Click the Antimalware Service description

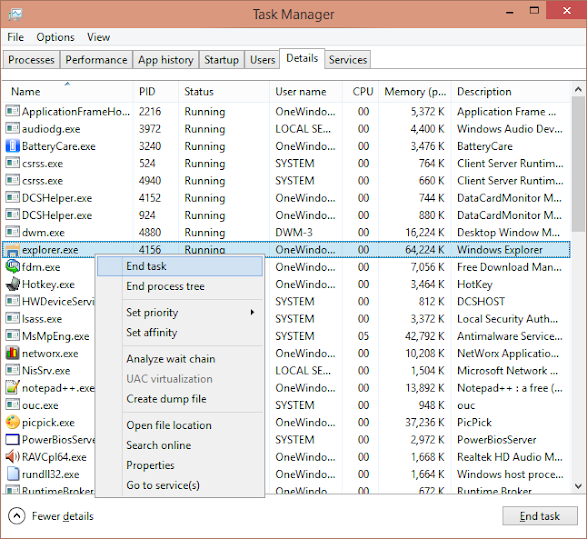[x=510, y=336]
